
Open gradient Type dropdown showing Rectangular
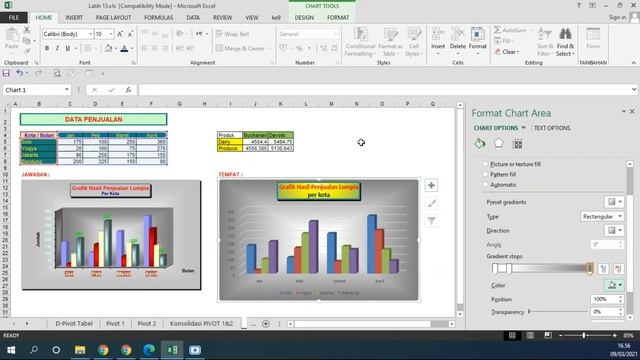click(602, 216)
